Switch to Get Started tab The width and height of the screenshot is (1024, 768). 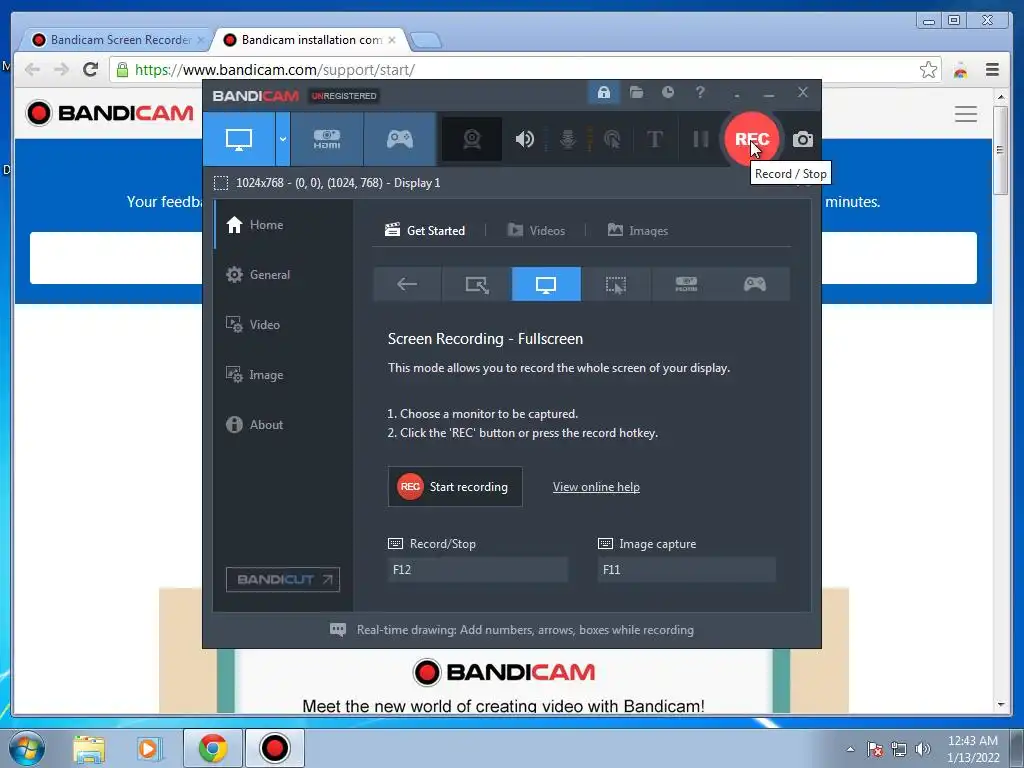pos(425,231)
